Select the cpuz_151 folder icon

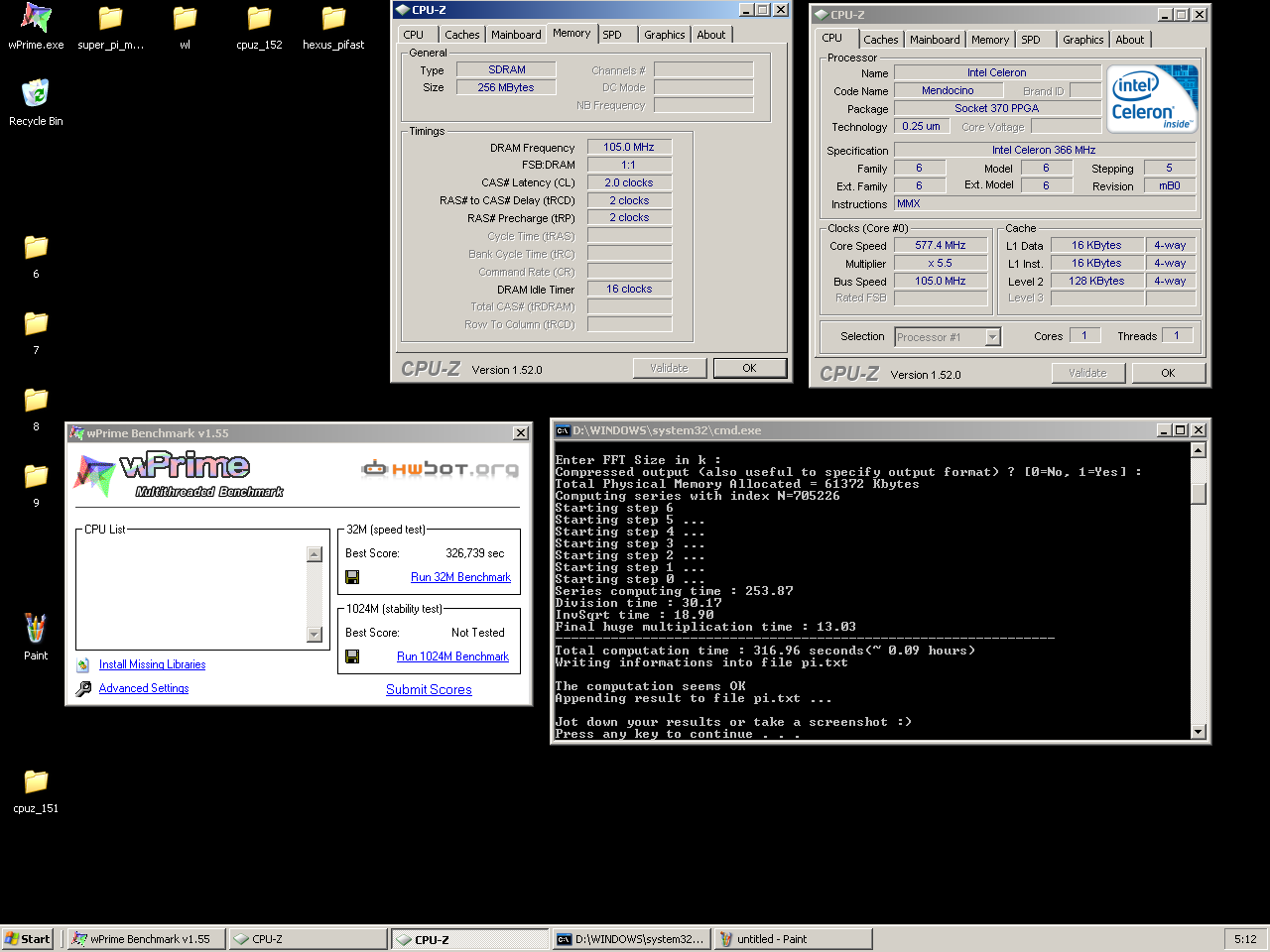click(36, 781)
